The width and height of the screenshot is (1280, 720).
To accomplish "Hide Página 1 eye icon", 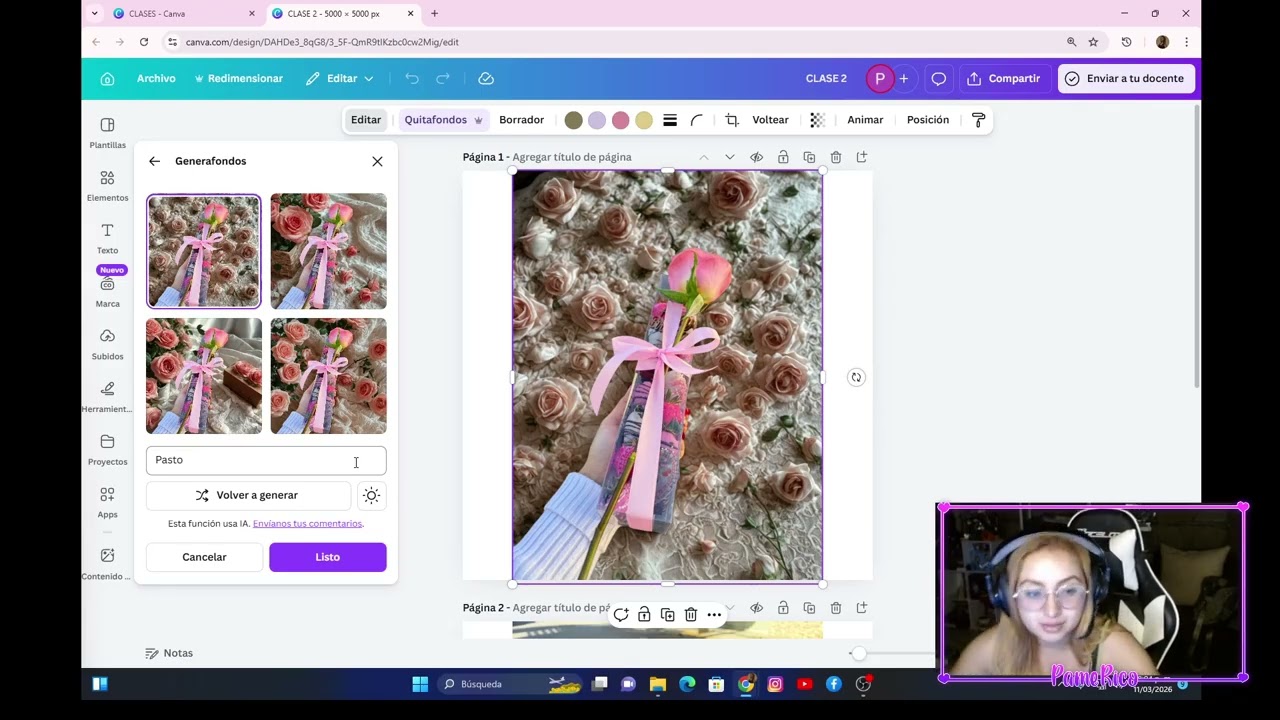I will [756, 157].
